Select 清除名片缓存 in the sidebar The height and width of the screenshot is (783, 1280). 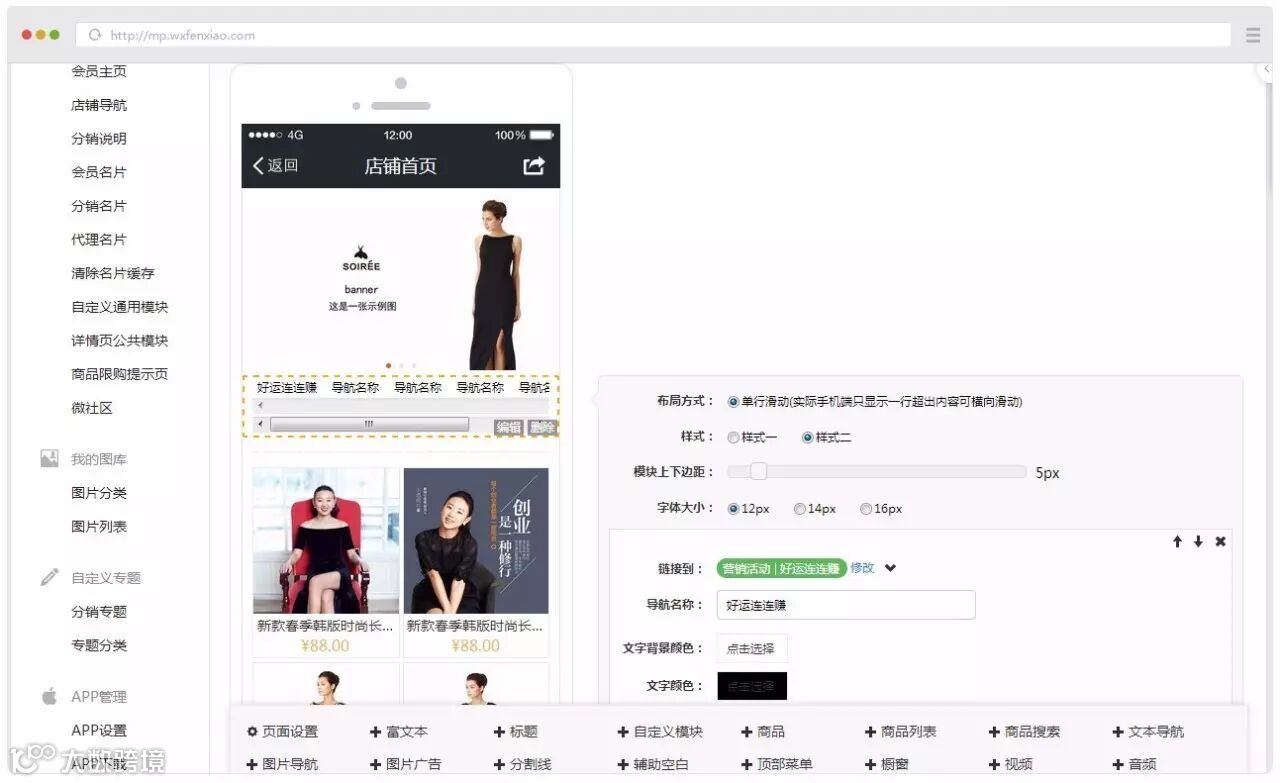[x=113, y=273]
